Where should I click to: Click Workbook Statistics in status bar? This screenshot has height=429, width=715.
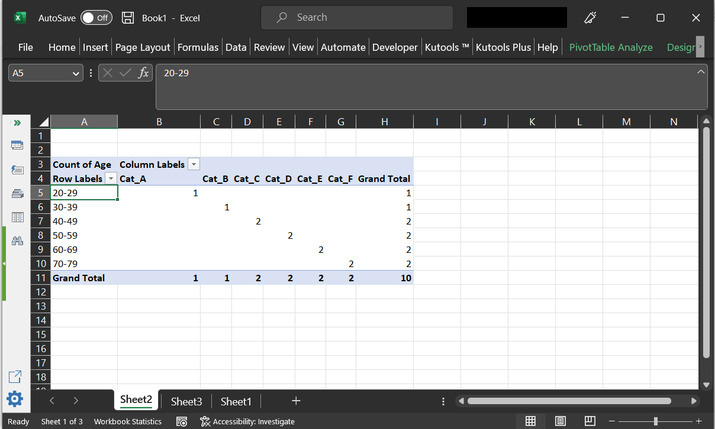tap(127, 422)
